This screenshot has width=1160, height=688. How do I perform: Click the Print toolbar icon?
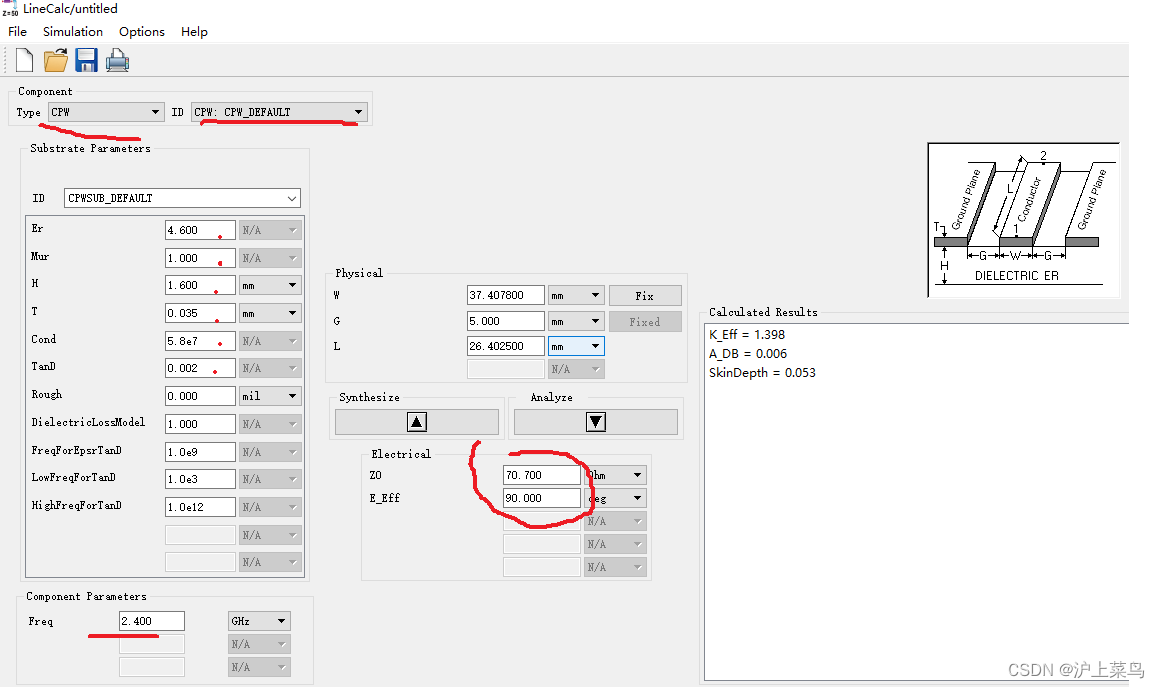118,60
